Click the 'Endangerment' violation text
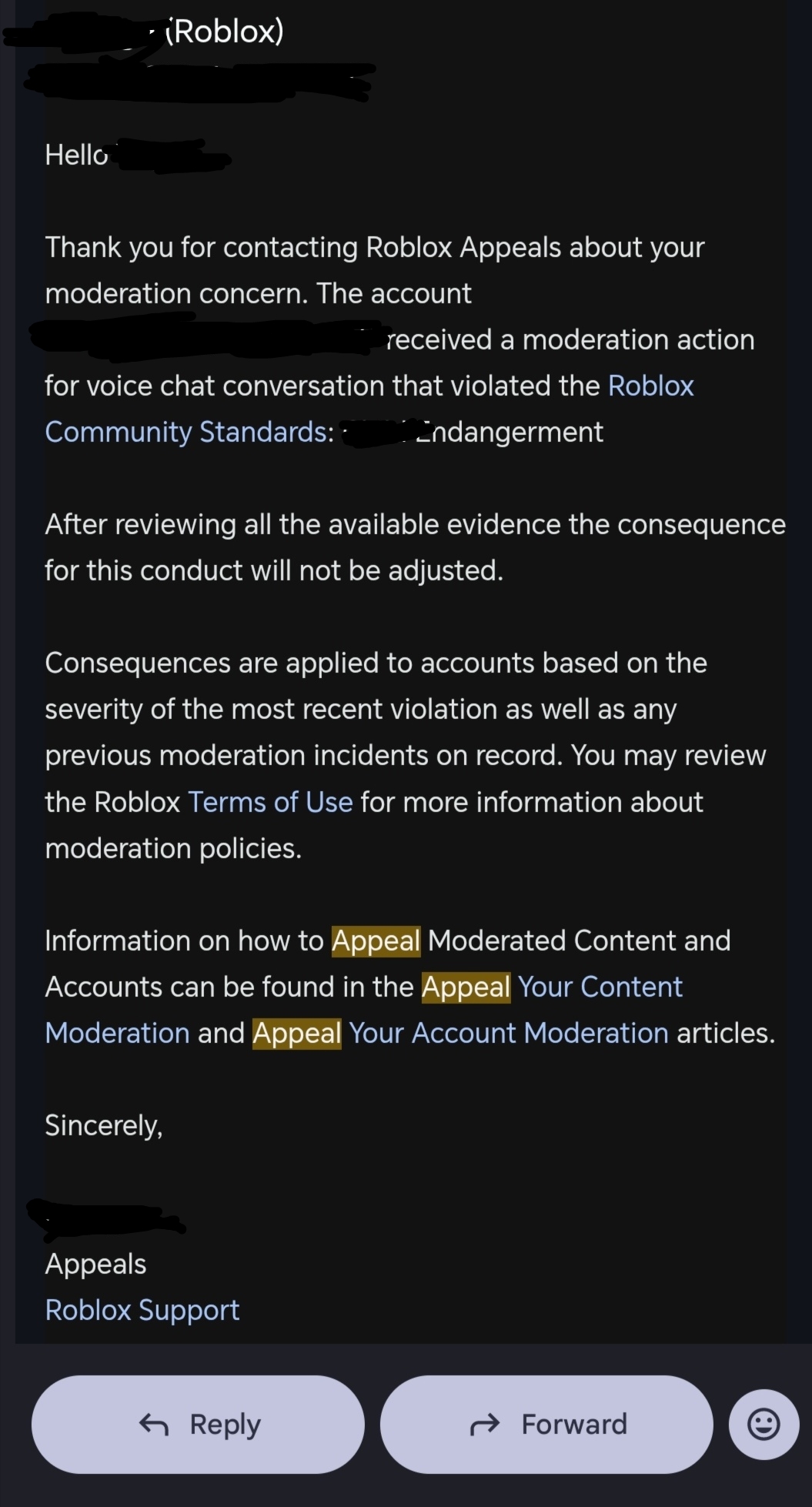Screen dimensions: 812x1507 coord(512,432)
